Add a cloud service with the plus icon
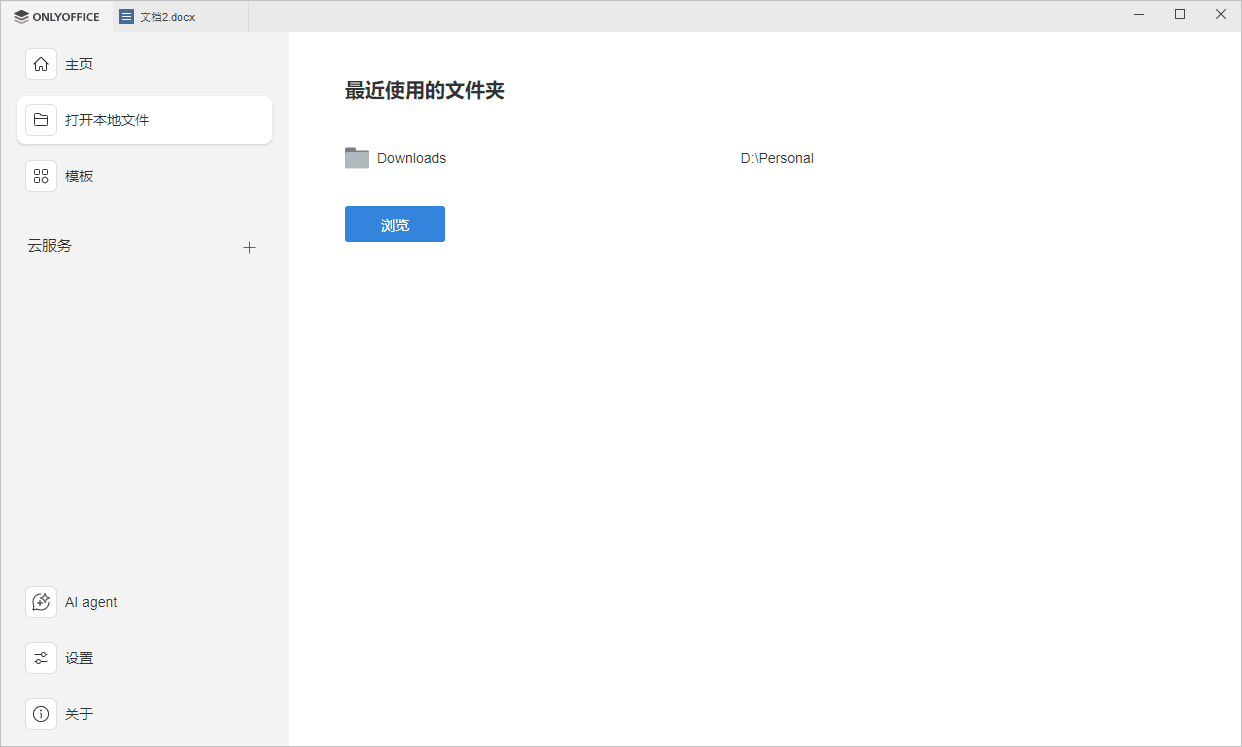Screen dimensions: 1242x747 tap(249, 246)
